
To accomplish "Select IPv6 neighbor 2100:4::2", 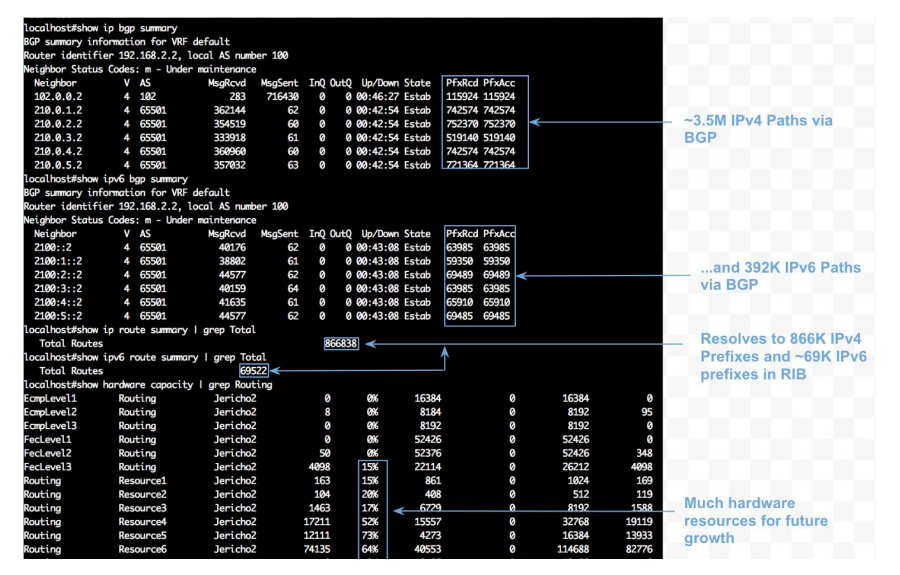I will [58, 302].
